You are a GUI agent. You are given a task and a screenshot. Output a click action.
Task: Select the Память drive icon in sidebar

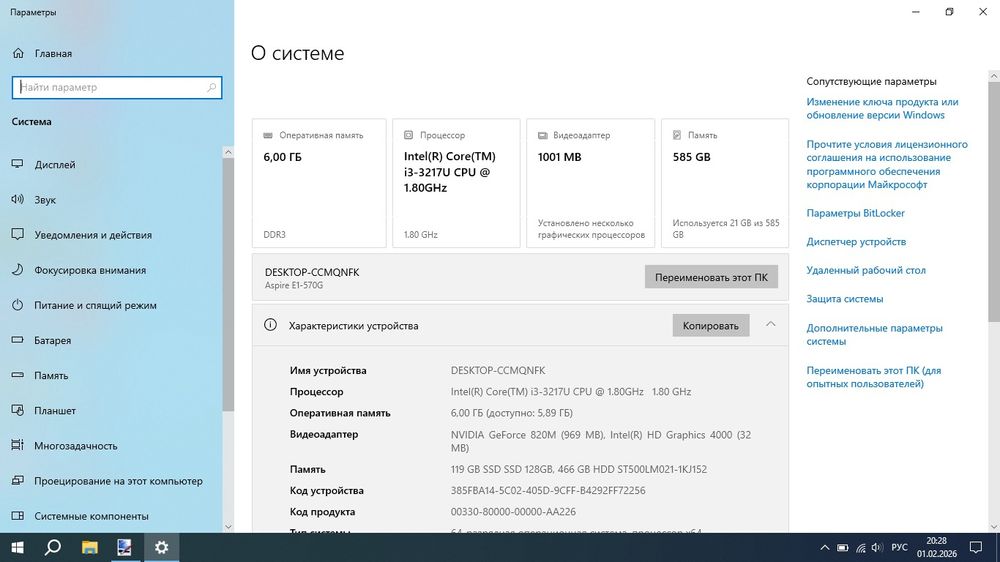pos(17,375)
